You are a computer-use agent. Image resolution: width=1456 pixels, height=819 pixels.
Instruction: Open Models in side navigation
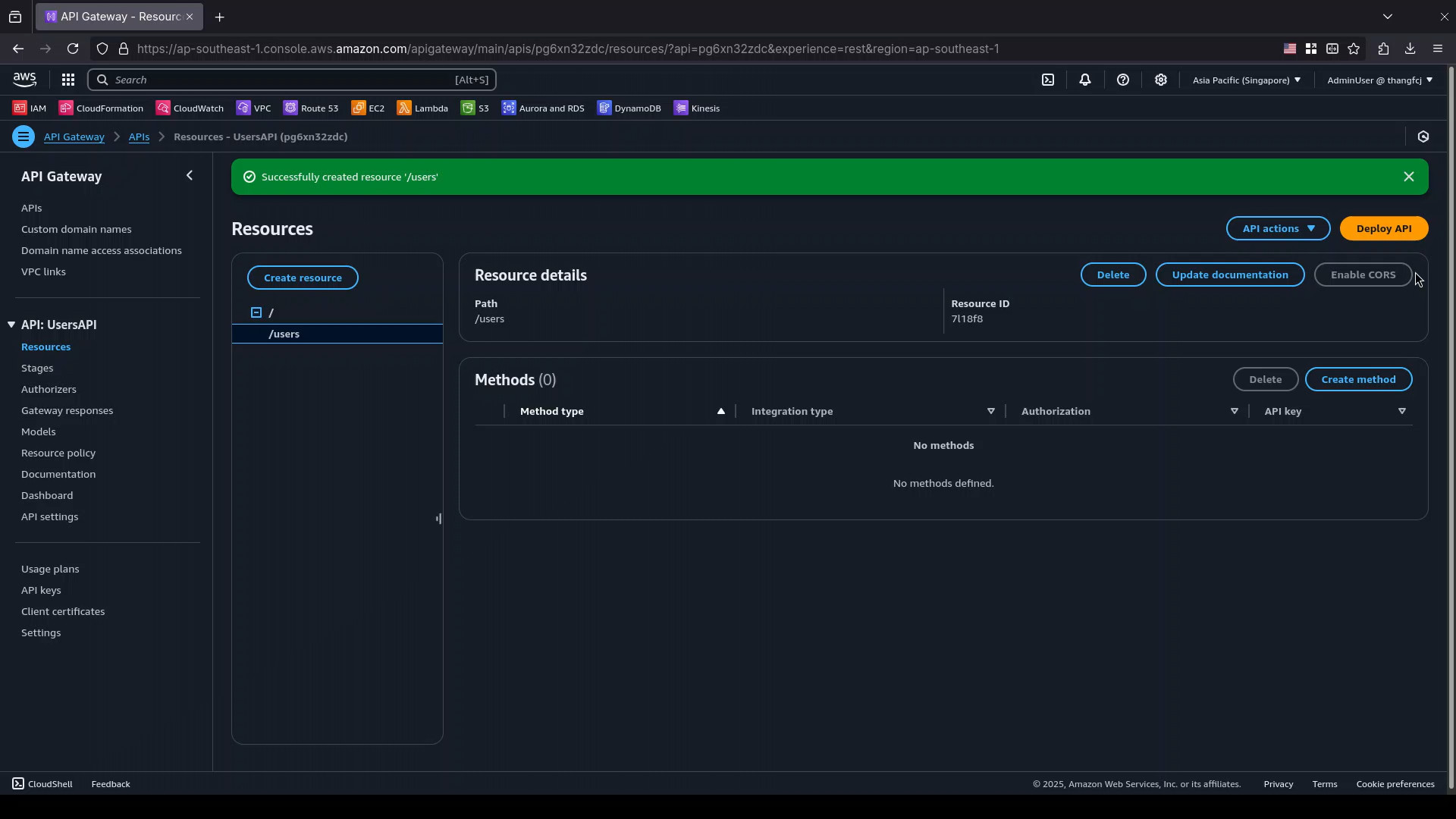click(x=38, y=431)
